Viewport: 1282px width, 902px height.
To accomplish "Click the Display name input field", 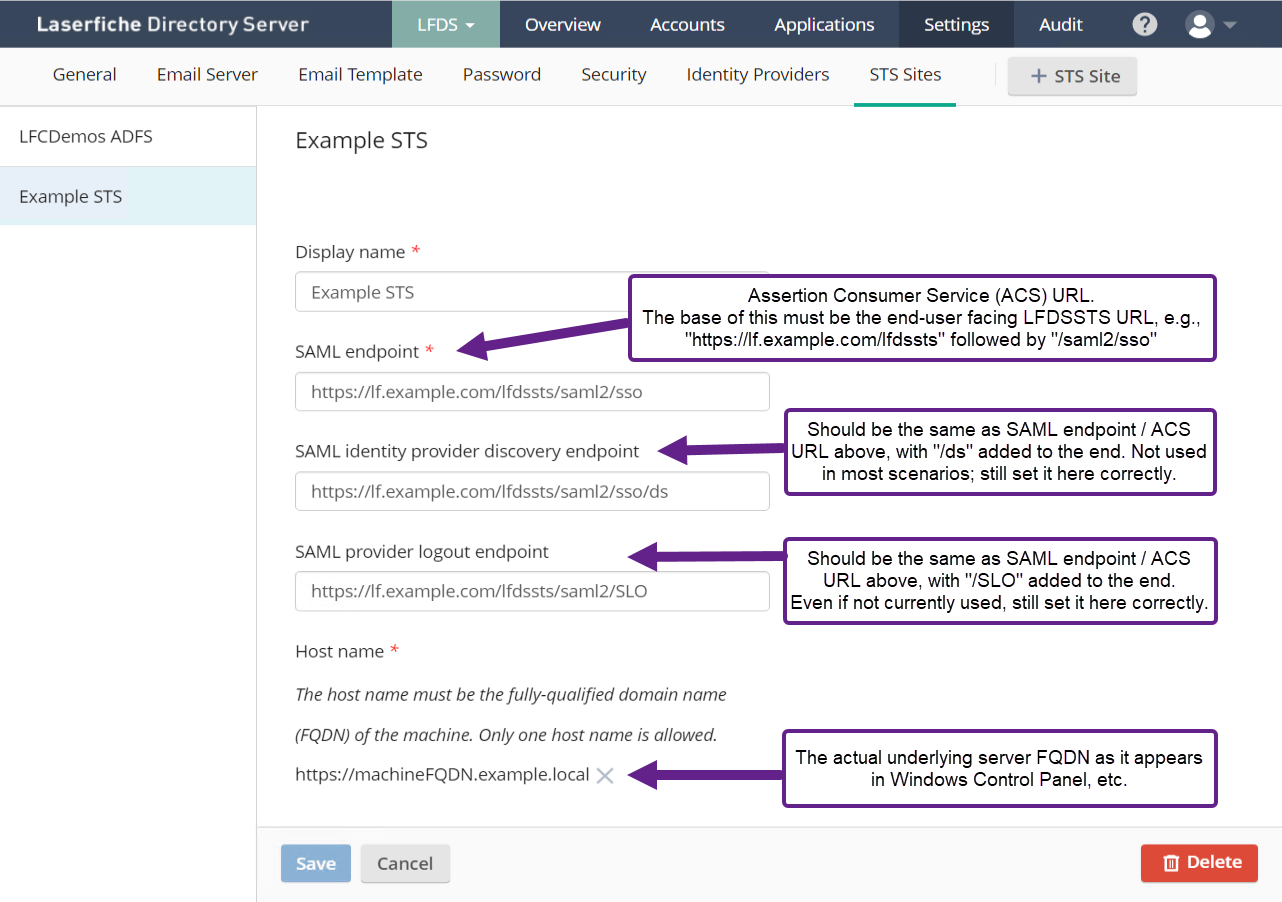I will tap(532, 292).
